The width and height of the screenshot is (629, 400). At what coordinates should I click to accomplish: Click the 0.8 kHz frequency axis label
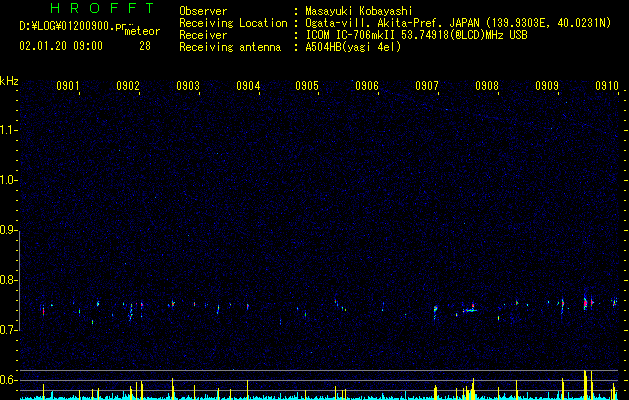coord(9,280)
